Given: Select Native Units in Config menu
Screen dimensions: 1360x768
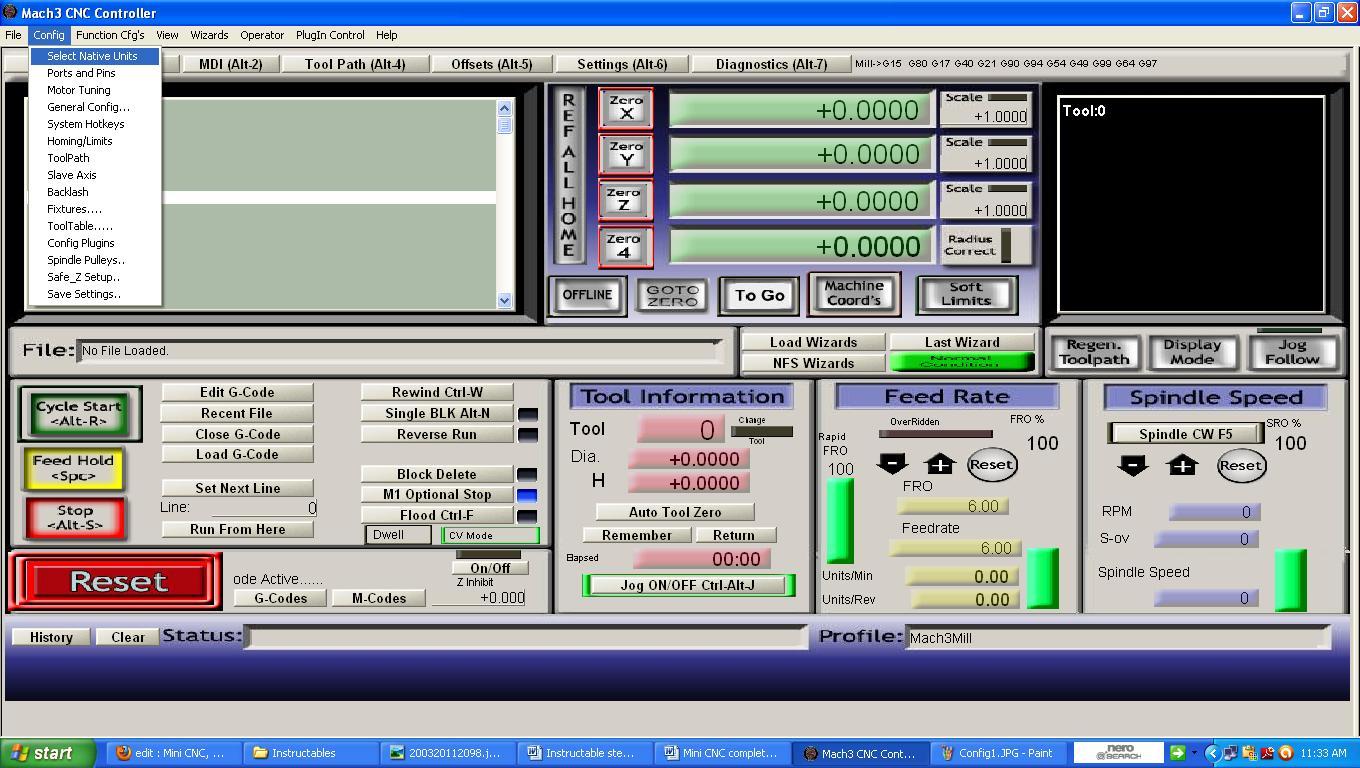Looking at the screenshot, I should click(x=95, y=56).
